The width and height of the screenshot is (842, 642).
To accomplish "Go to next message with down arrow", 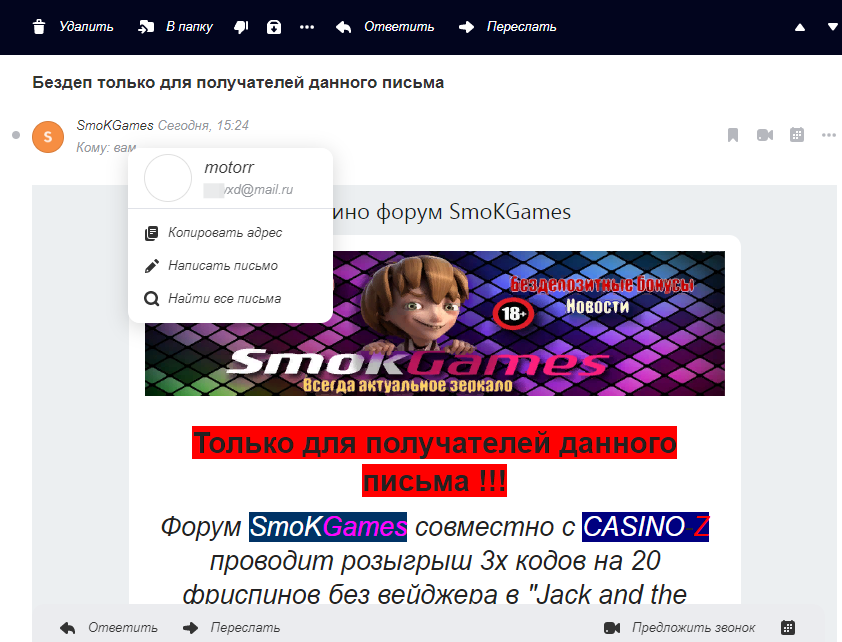I will click(833, 27).
